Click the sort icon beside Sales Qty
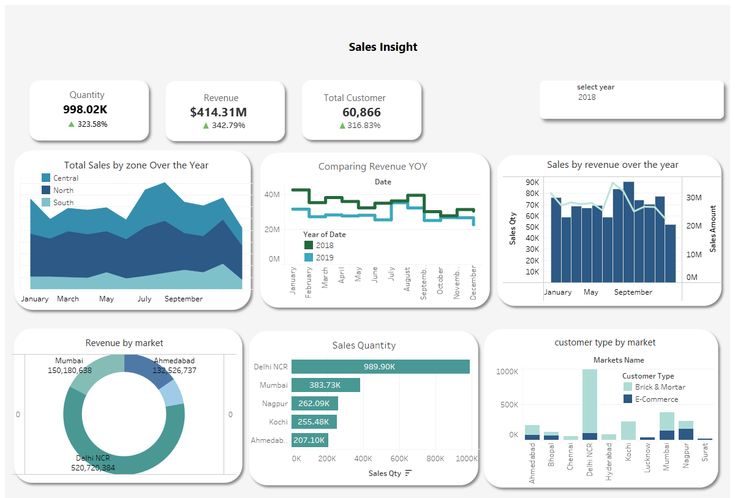The height and width of the screenshot is (498, 735). (x=408, y=473)
